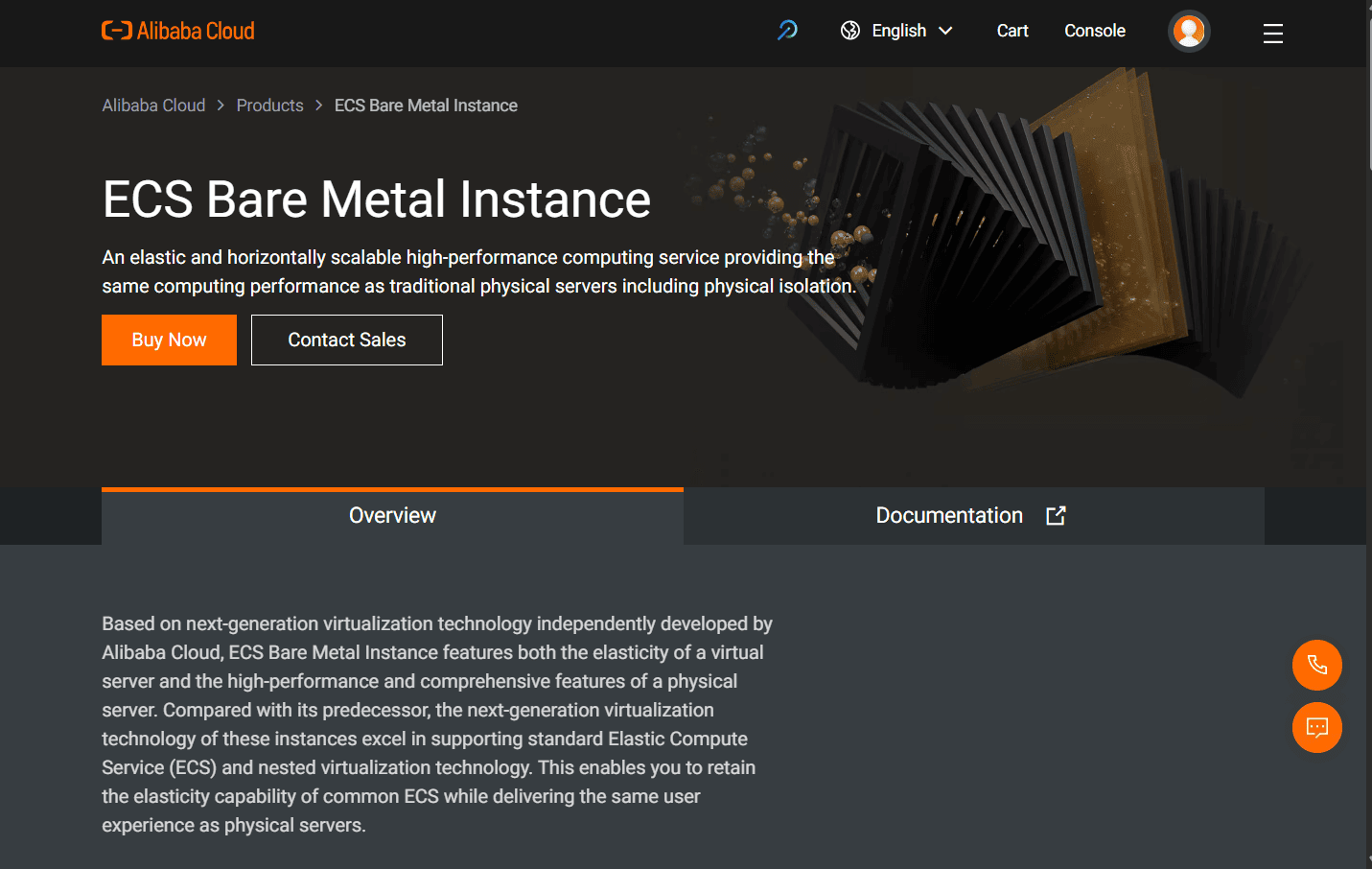Screen dimensions: 1372x869
Task: Click the external link icon beside Documentation
Action: coord(1056,516)
